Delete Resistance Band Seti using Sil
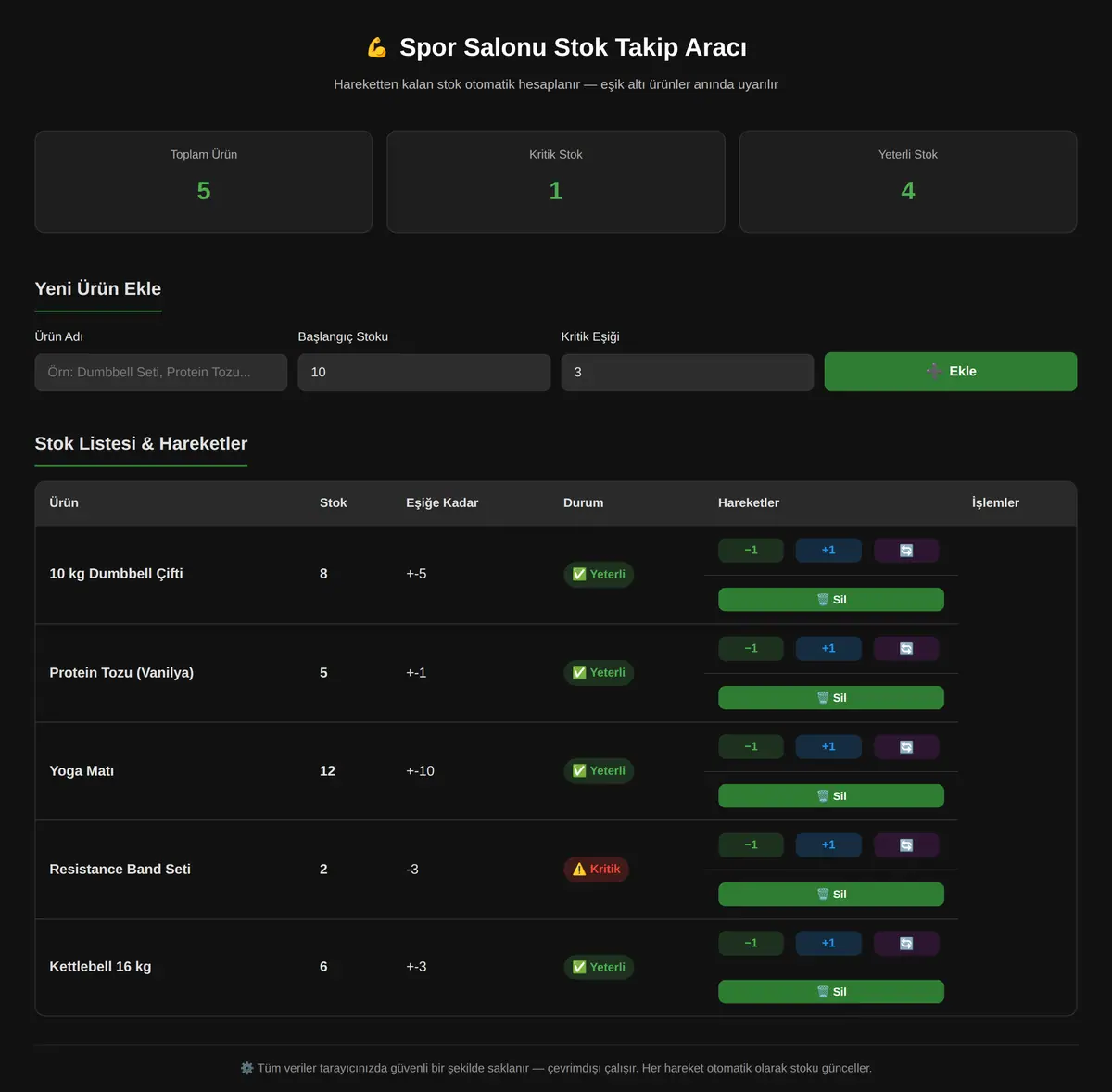The image size is (1112, 1092). coord(831,895)
